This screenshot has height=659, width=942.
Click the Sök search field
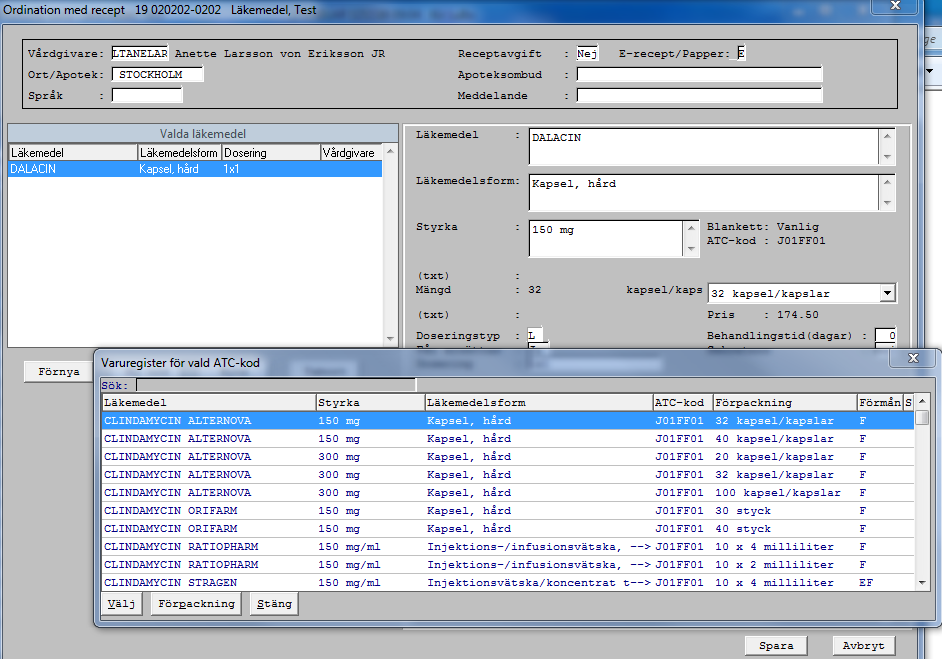coord(276,385)
